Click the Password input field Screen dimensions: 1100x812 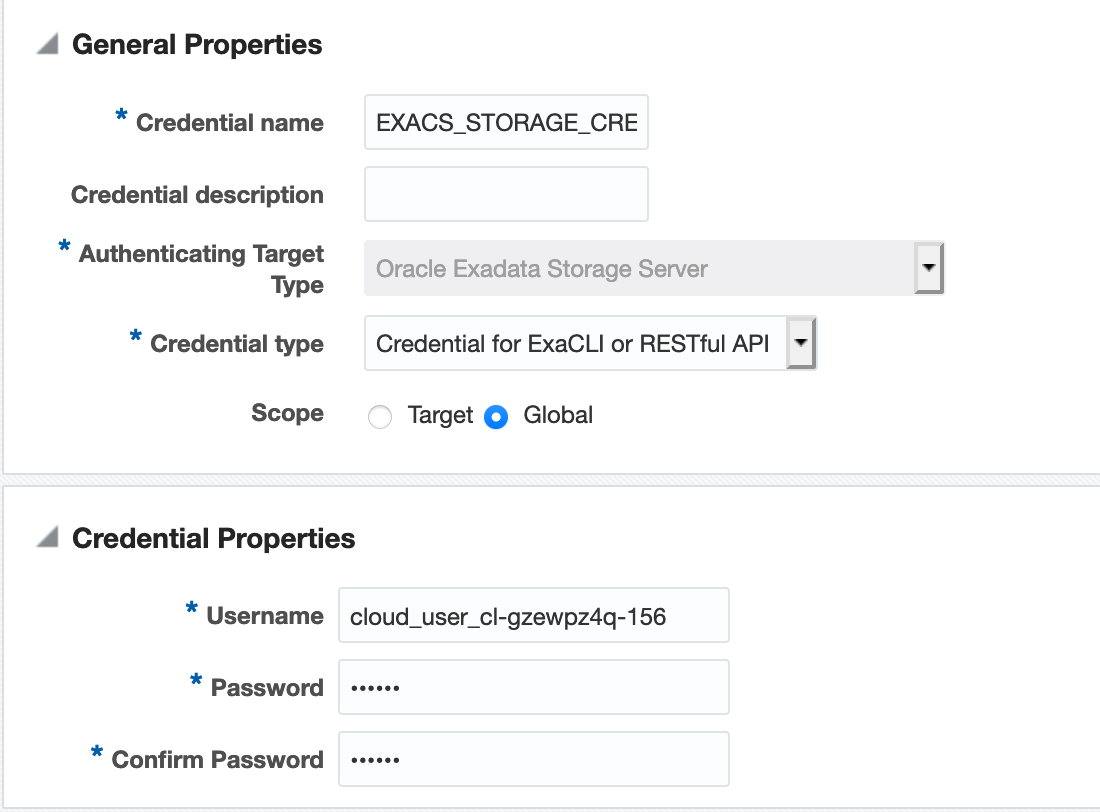534,687
